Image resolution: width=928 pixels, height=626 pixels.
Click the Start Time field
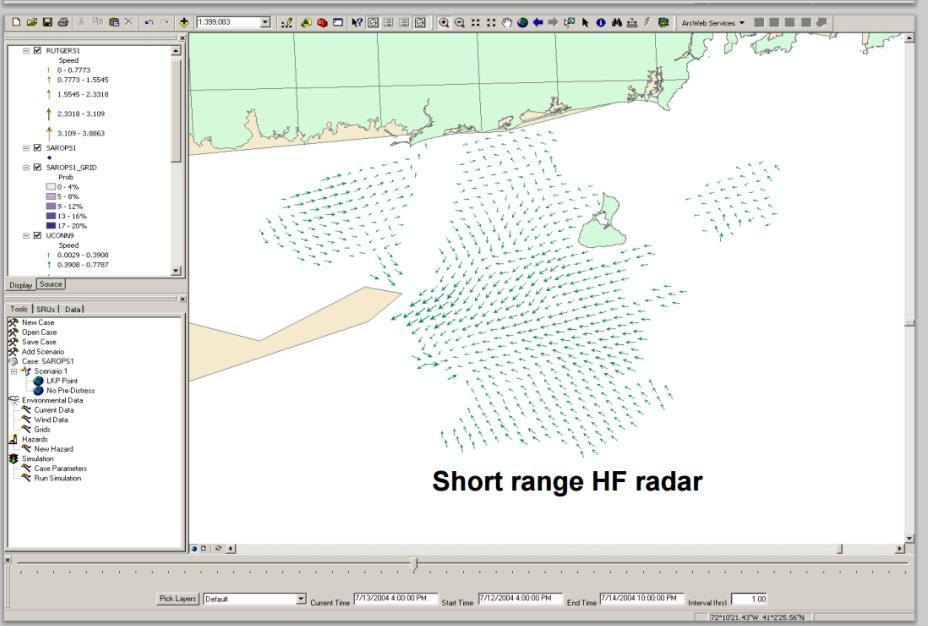point(520,599)
